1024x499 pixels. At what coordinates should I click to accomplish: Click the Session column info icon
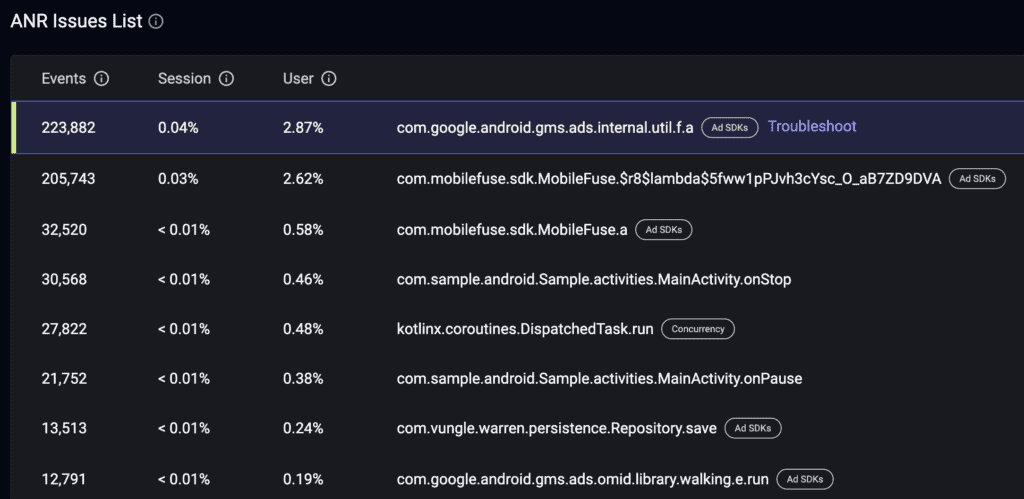tap(226, 79)
